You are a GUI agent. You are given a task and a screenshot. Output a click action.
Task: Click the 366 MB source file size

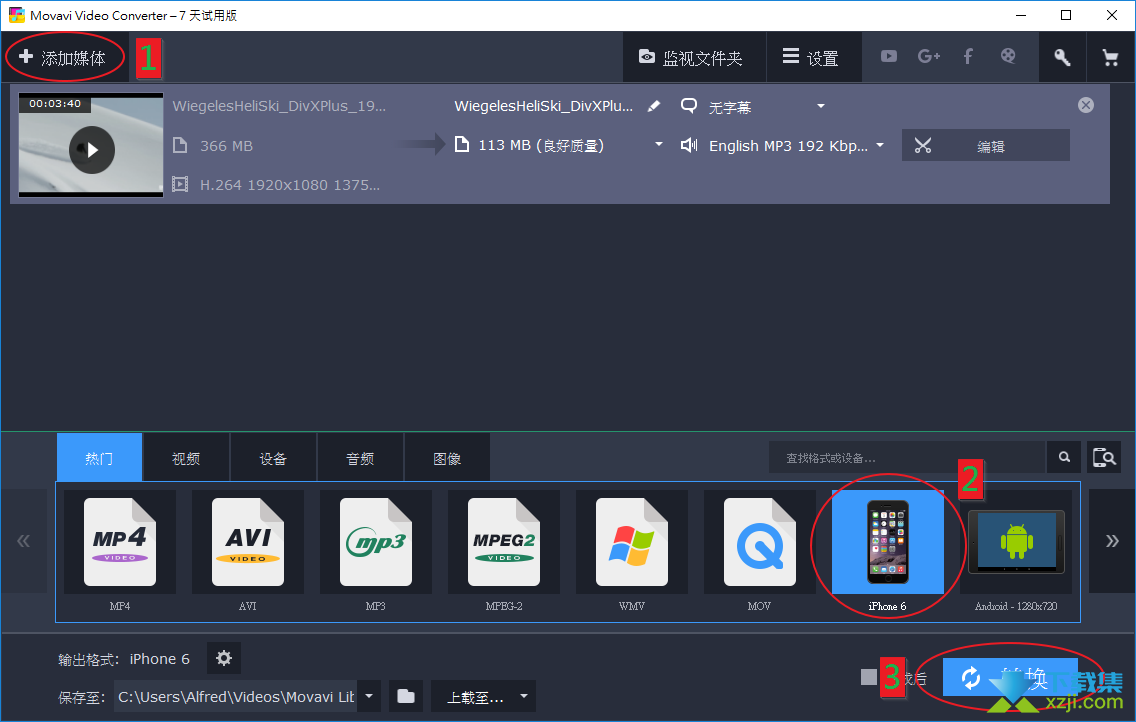click(x=226, y=146)
